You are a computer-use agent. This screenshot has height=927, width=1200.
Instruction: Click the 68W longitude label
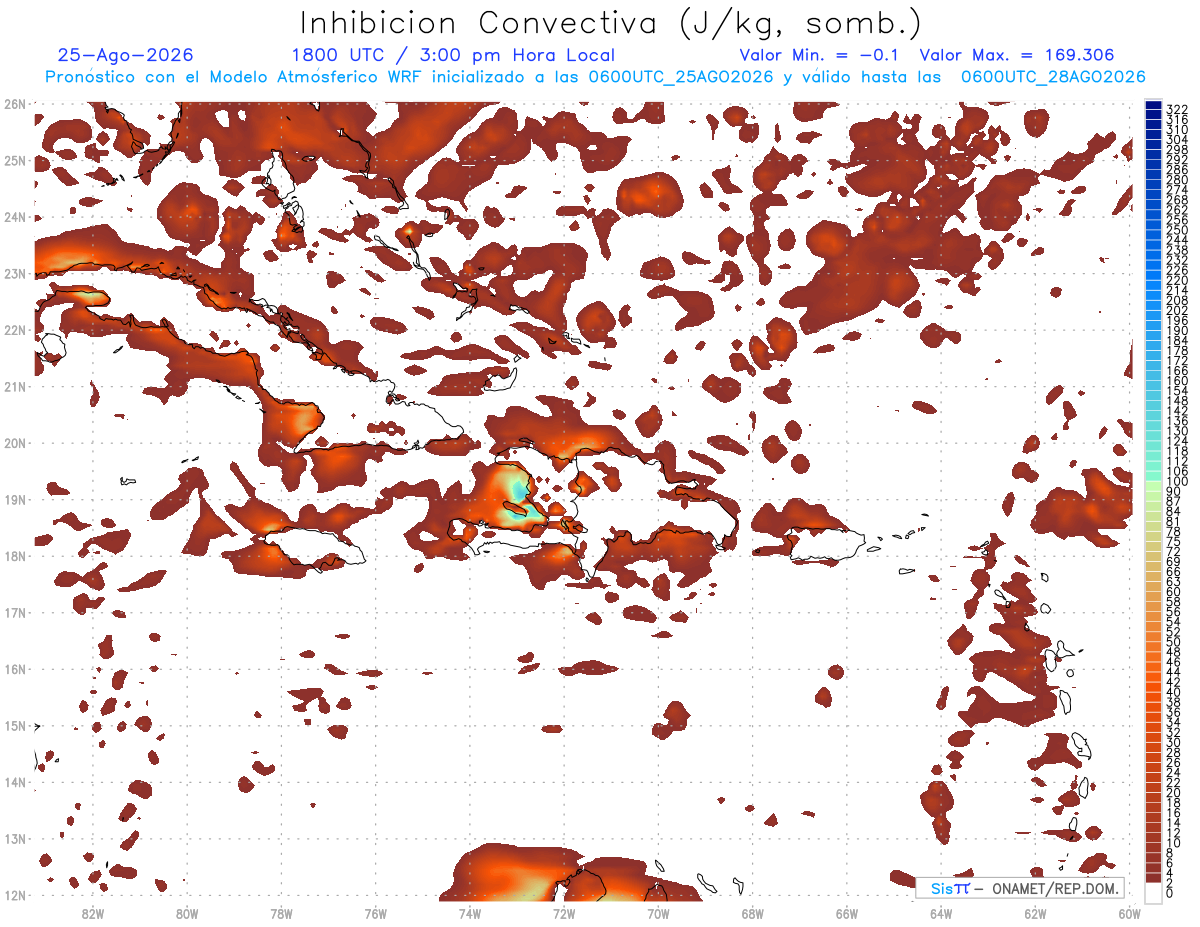(x=753, y=913)
